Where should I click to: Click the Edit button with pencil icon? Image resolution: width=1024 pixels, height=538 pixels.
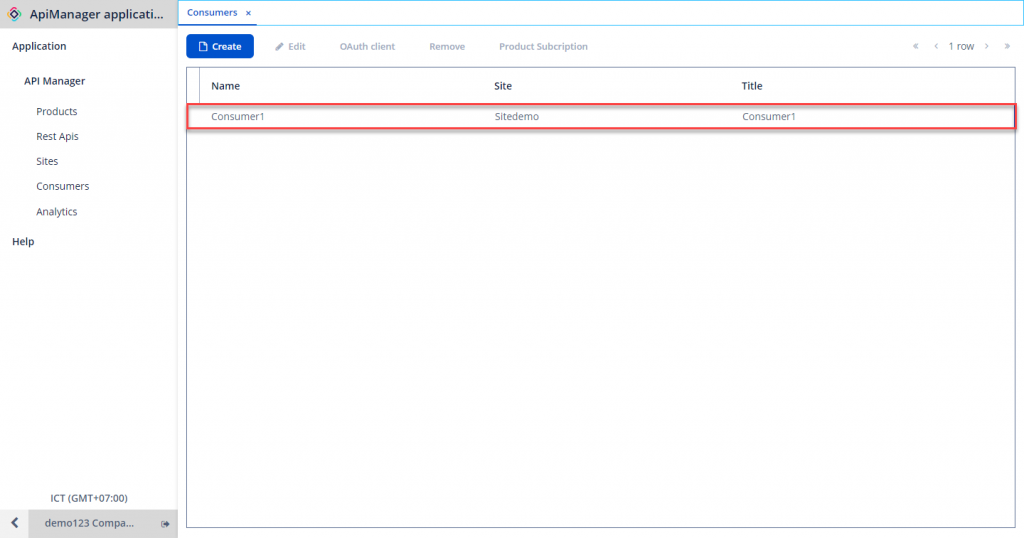click(290, 46)
